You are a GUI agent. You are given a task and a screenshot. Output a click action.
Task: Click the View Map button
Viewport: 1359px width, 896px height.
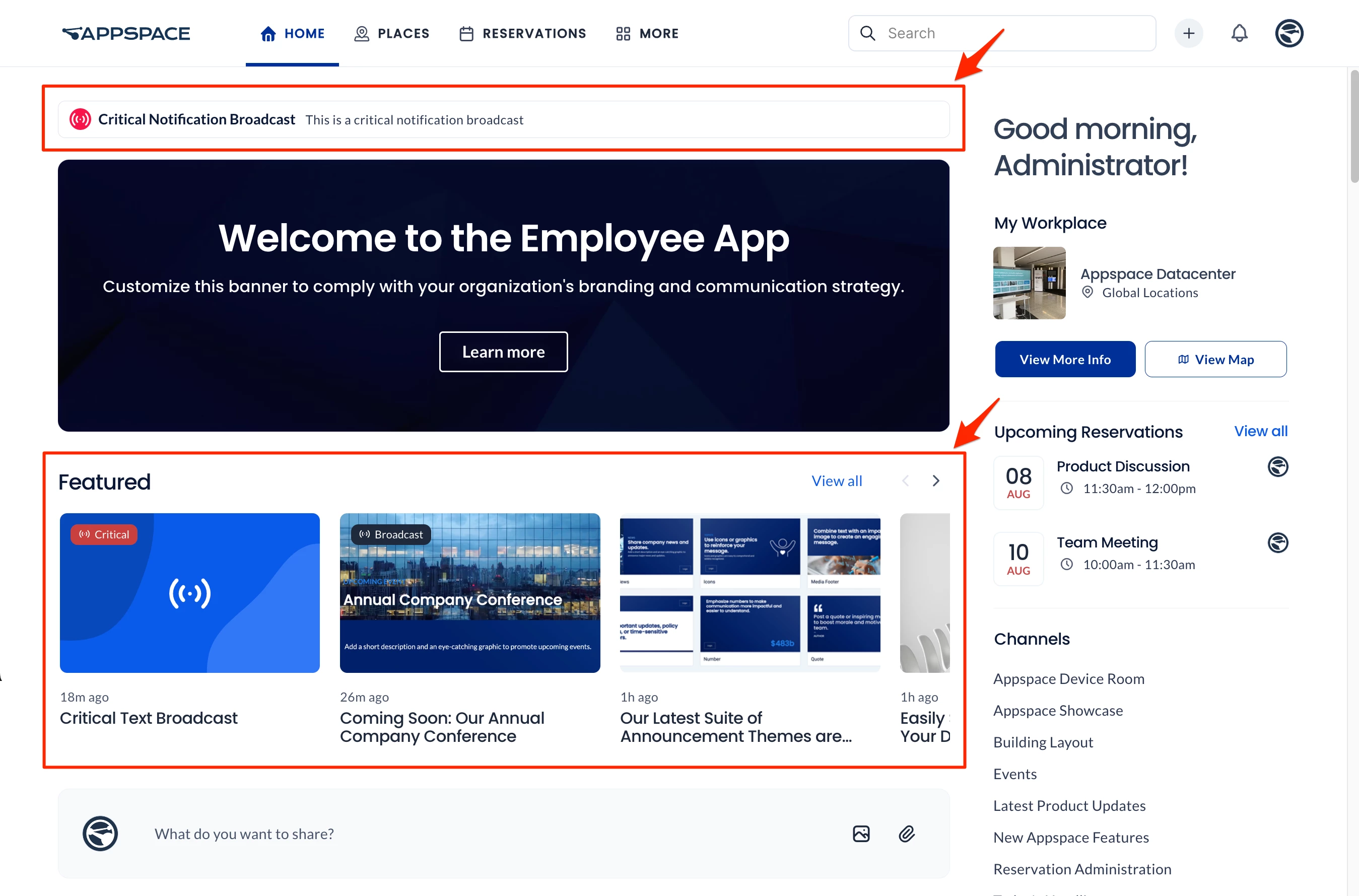(1215, 360)
